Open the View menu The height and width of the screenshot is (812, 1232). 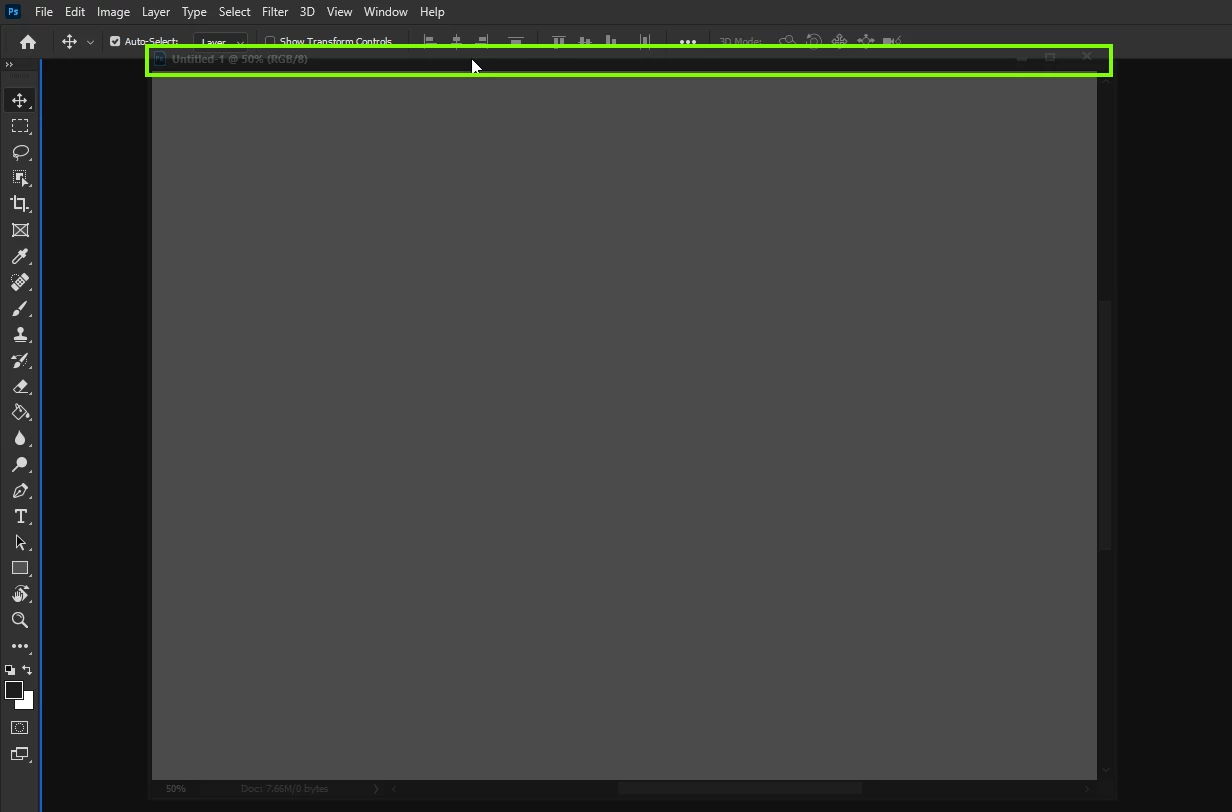coord(339,12)
